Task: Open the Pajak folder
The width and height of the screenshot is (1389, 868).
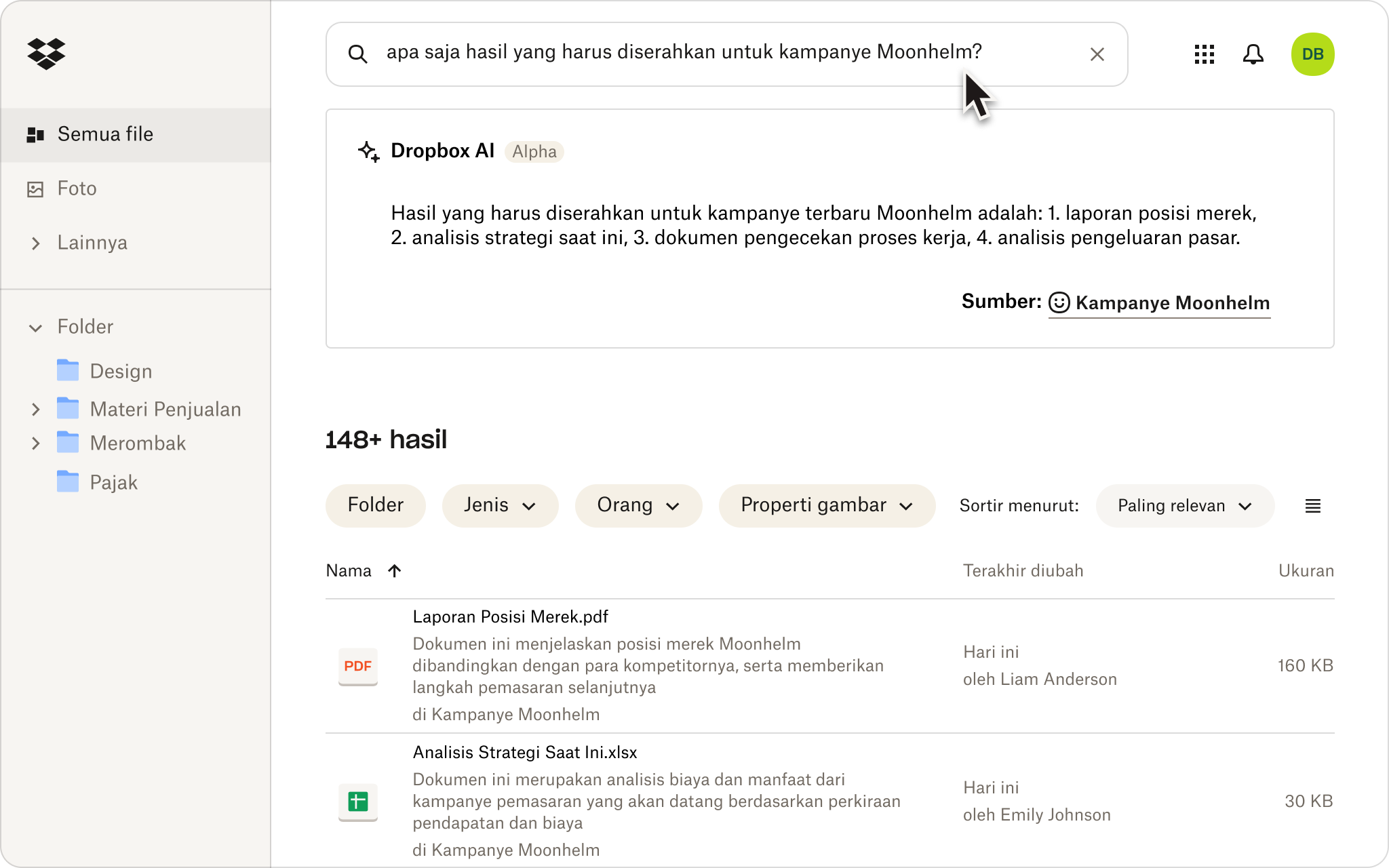Action: point(113,482)
